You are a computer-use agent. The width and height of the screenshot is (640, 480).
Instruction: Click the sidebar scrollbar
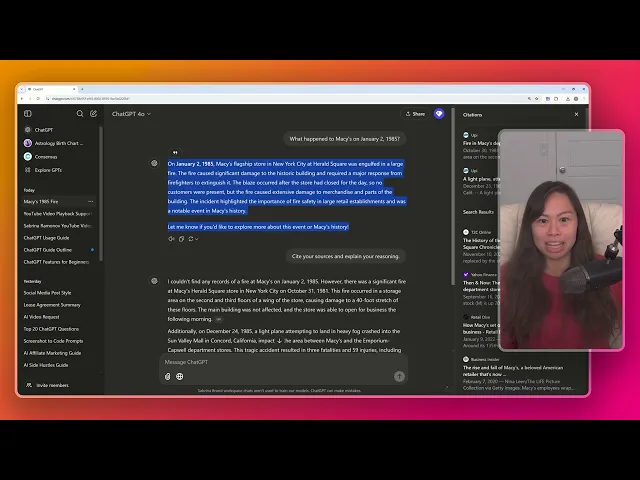click(x=100, y=194)
